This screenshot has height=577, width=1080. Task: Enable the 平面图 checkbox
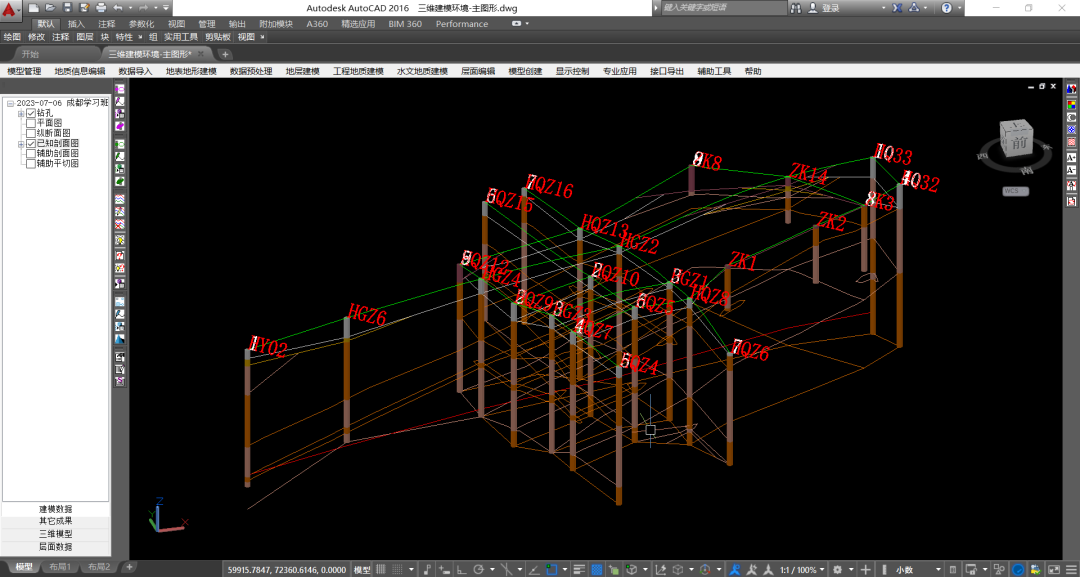coord(30,124)
